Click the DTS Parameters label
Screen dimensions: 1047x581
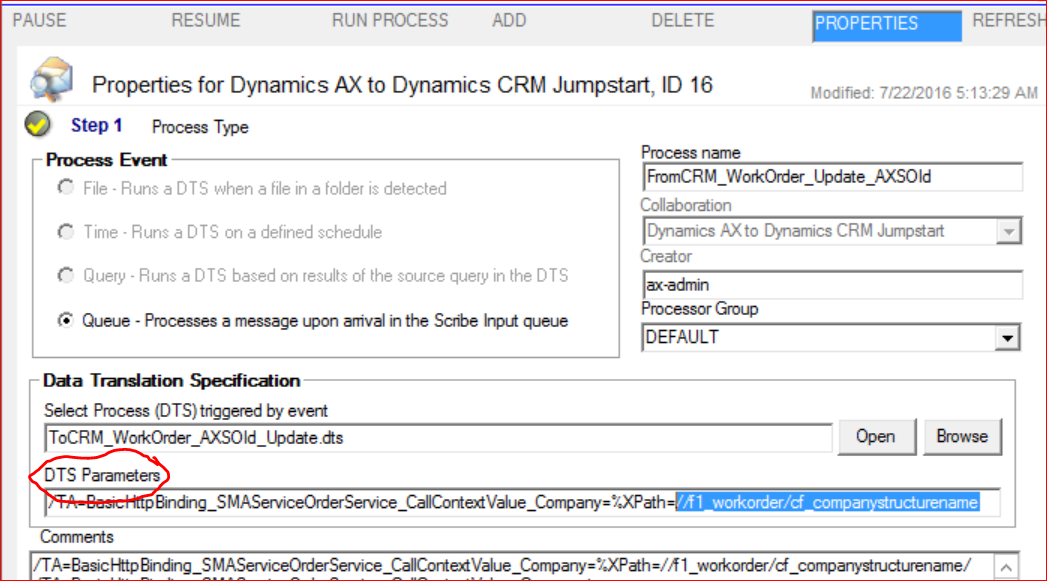click(x=102, y=475)
